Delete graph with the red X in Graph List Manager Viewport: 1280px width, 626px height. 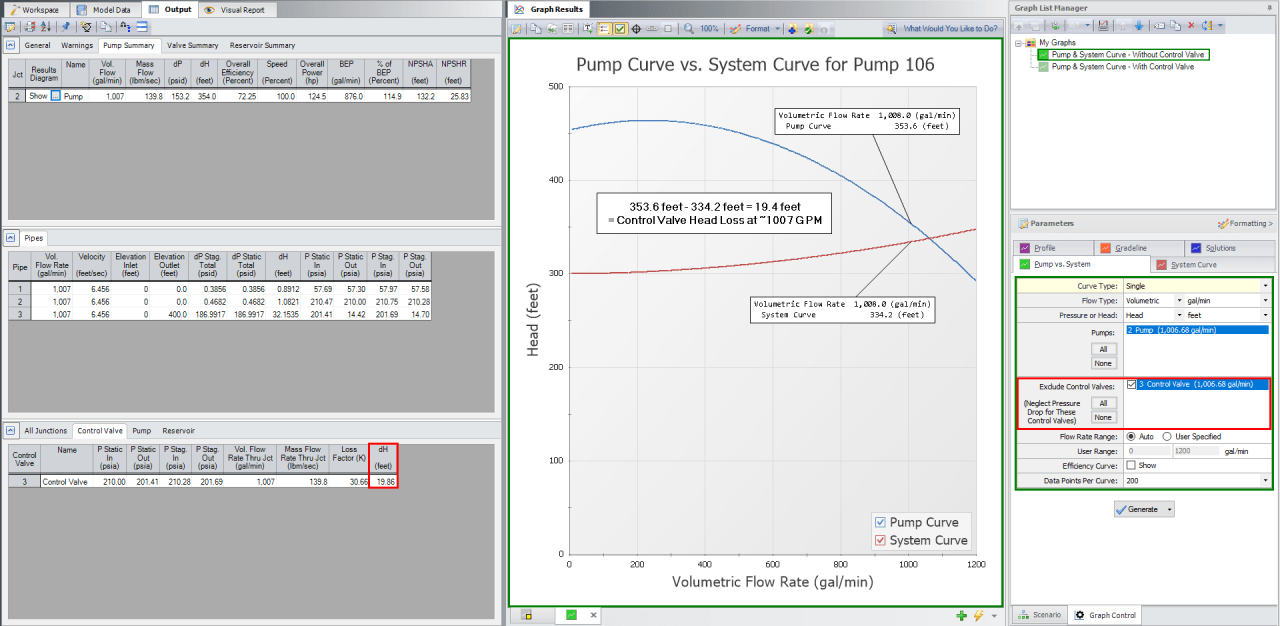[x=1191, y=25]
